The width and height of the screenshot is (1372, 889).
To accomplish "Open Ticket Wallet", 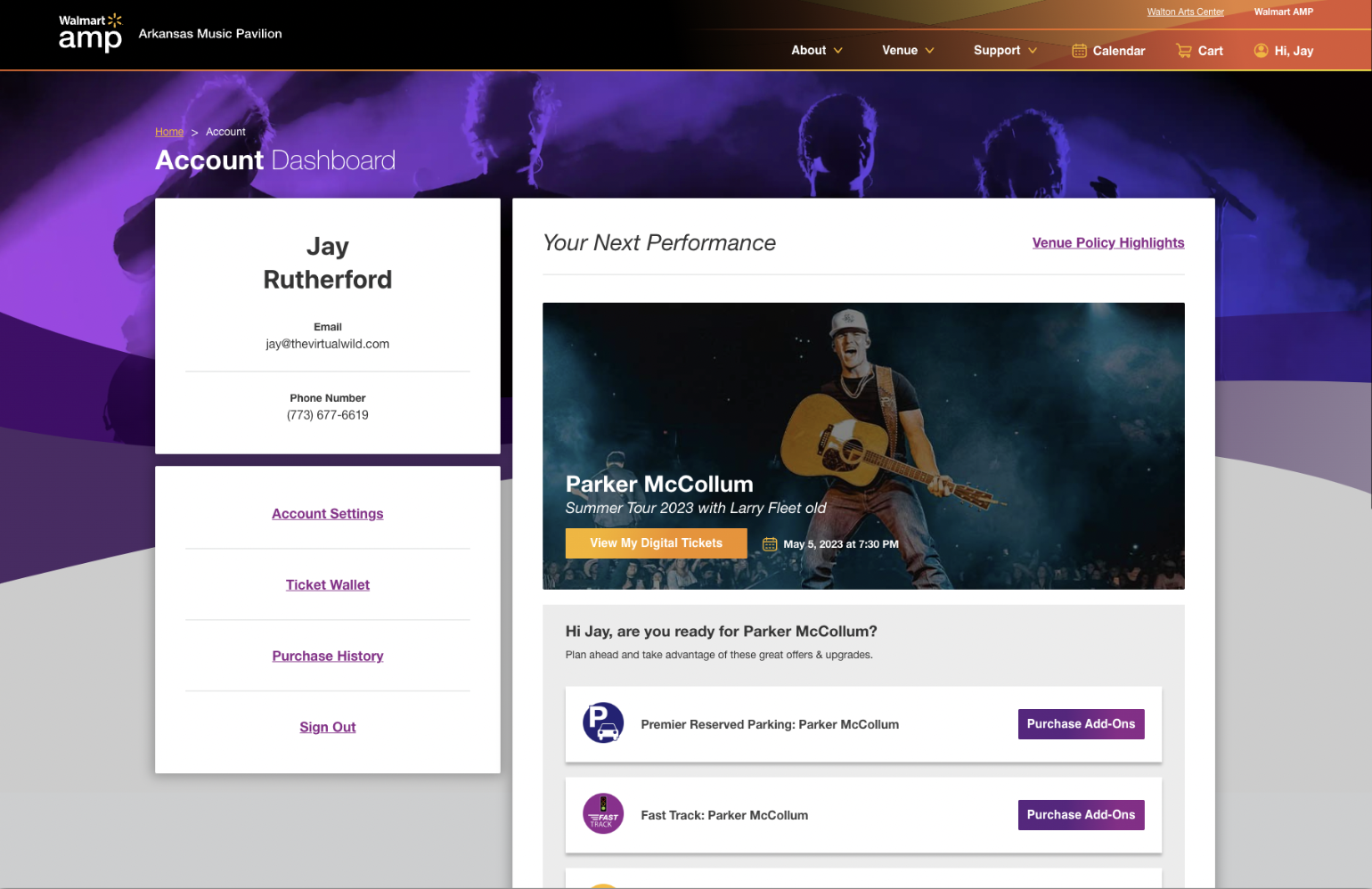I will click(328, 585).
